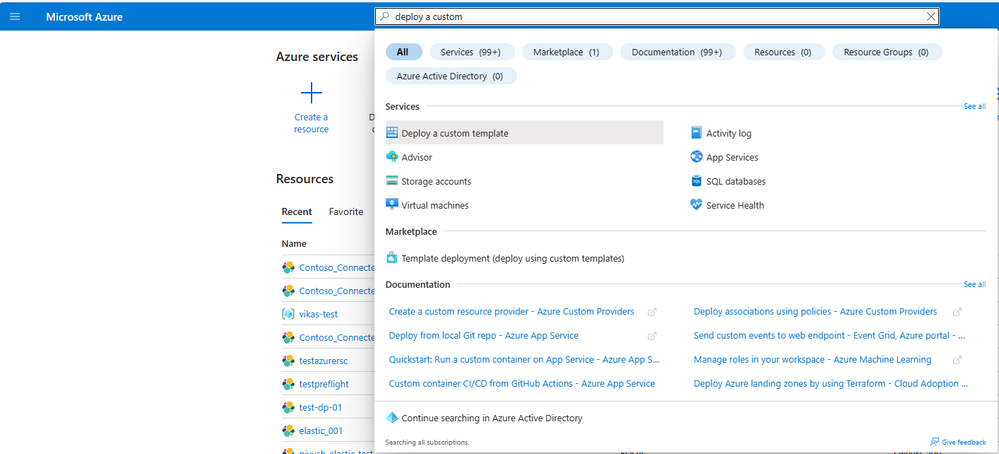Click external link icon beside Manage roles in your workspace
Screen dimensions: 999x454
pos(957,360)
